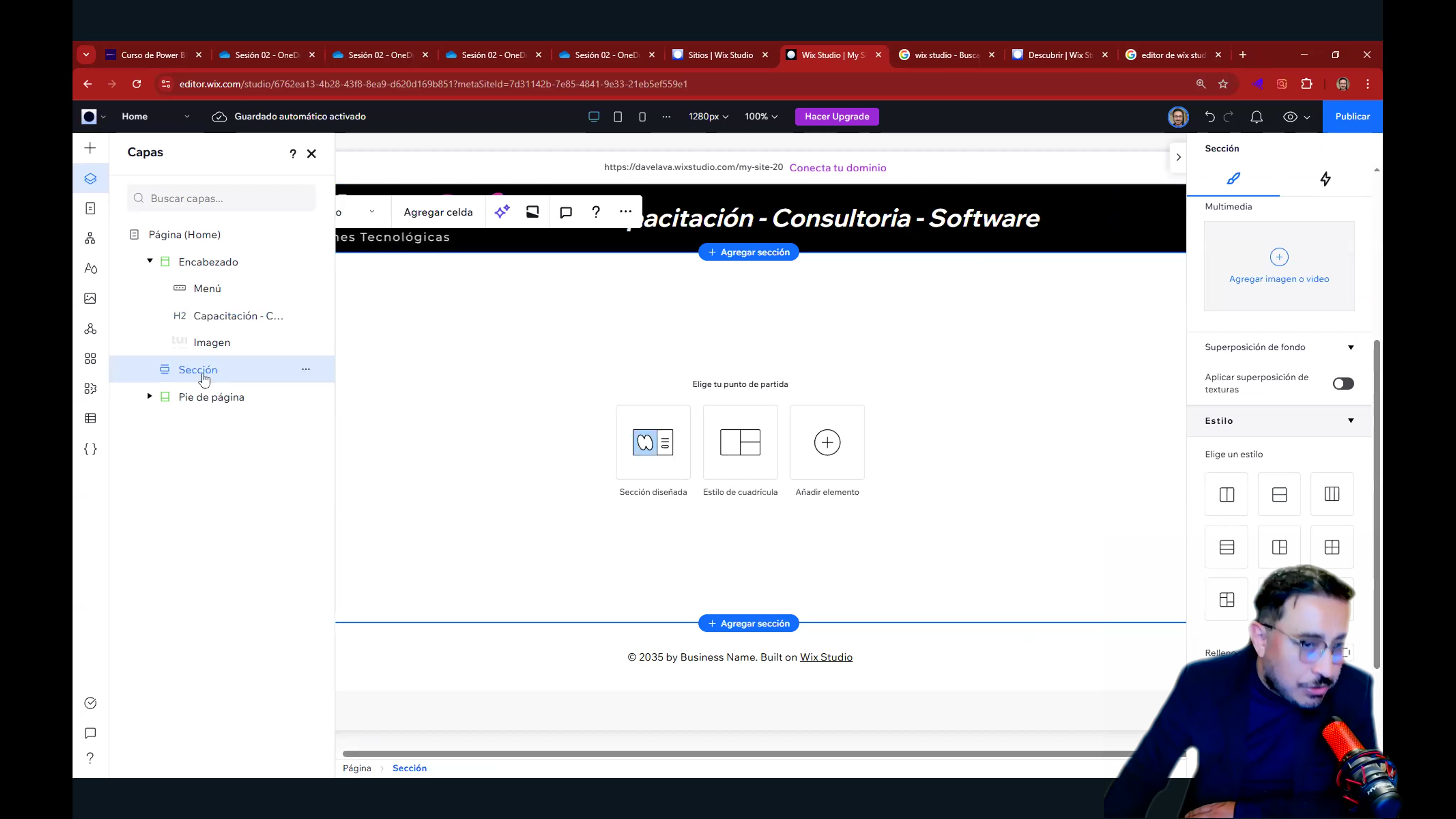The width and height of the screenshot is (1456, 819).
Task: Click the comment bubble in floating toolbar
Action: (566, 212)
